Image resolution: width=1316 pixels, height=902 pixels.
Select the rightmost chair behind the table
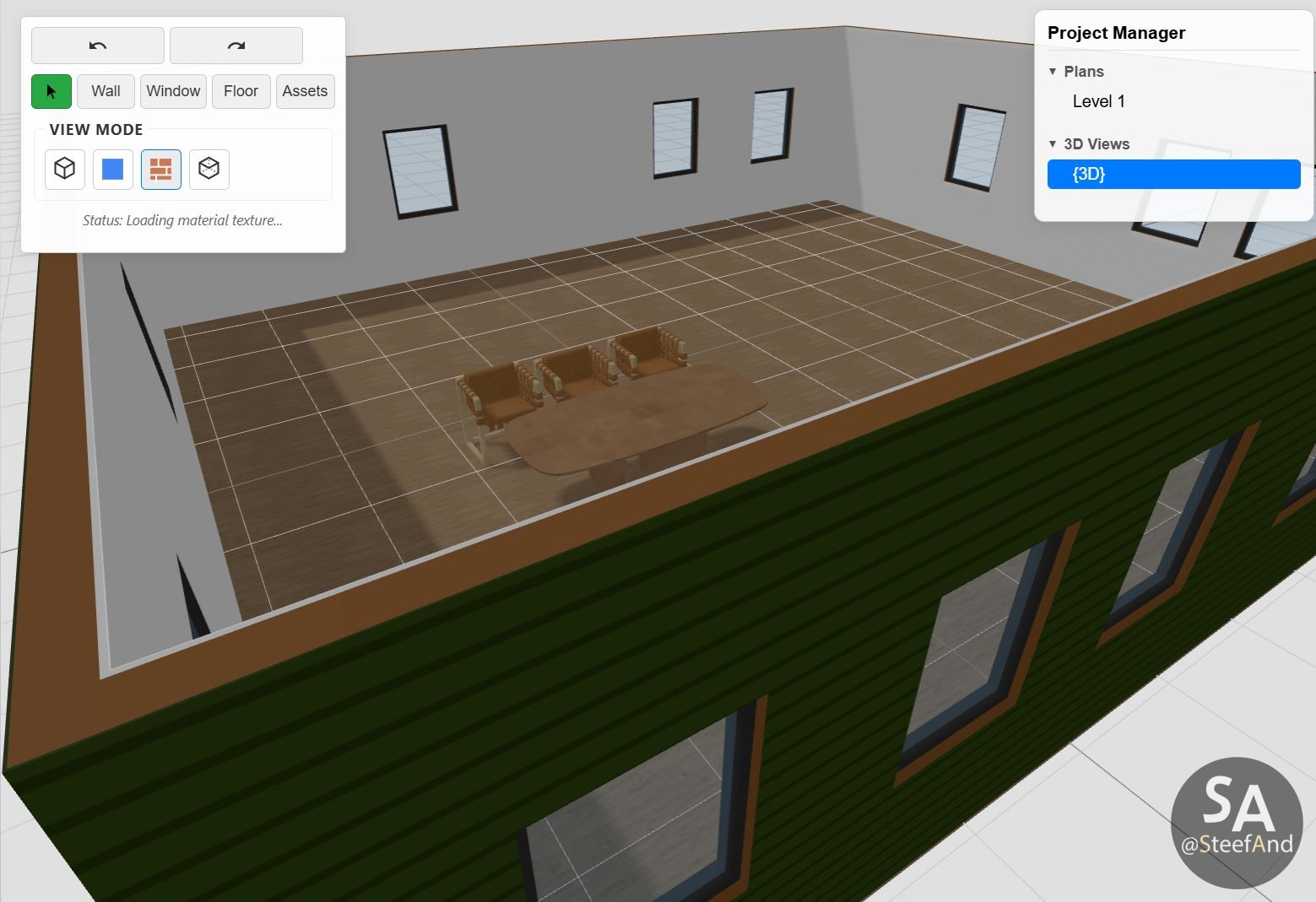point(648,353)
